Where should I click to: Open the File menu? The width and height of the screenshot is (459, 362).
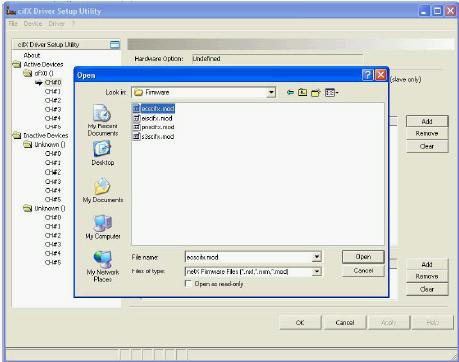coord(13,24)
